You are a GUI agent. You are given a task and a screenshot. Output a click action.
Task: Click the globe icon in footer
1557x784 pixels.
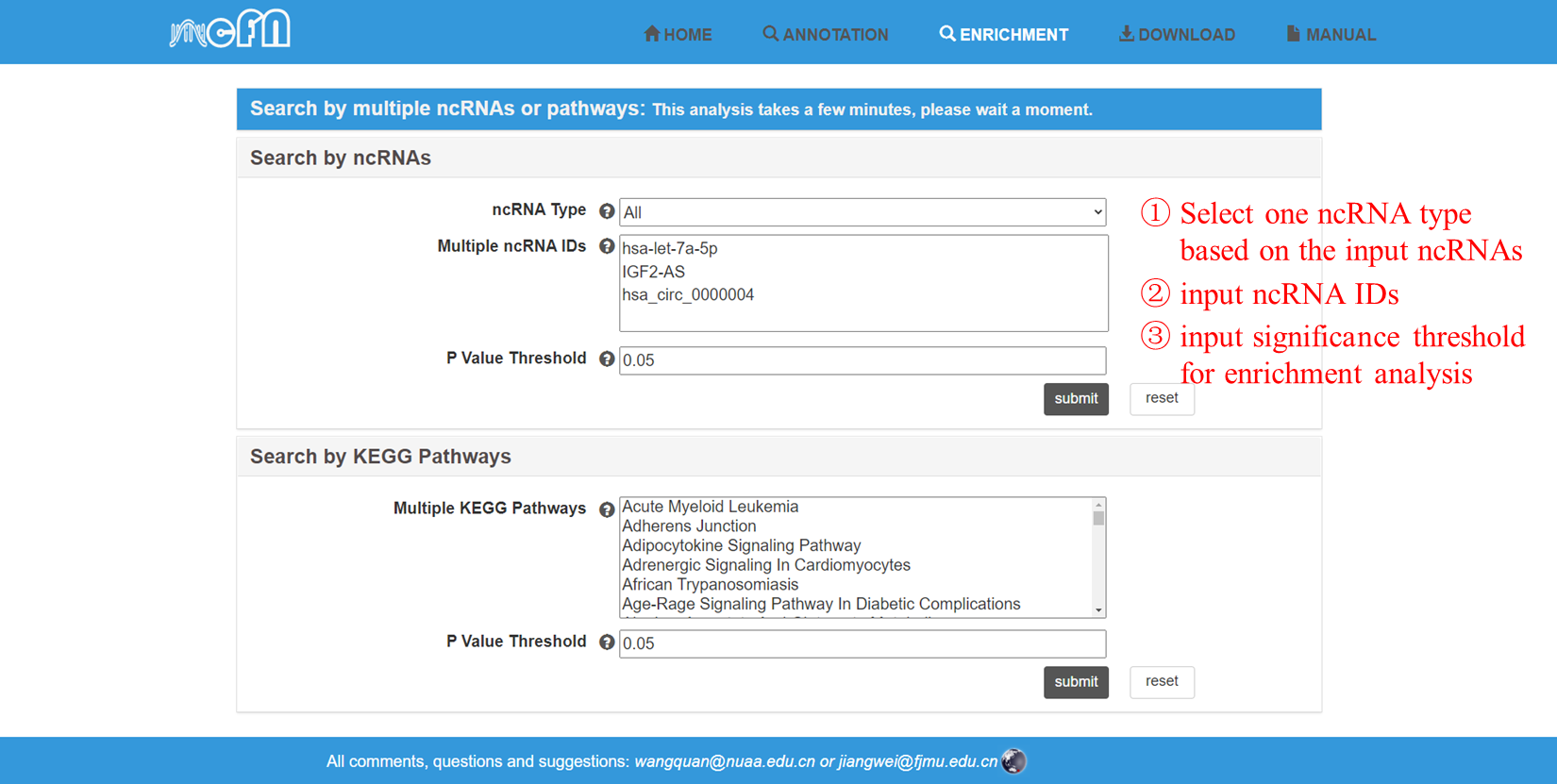[x=1013, y=760]
